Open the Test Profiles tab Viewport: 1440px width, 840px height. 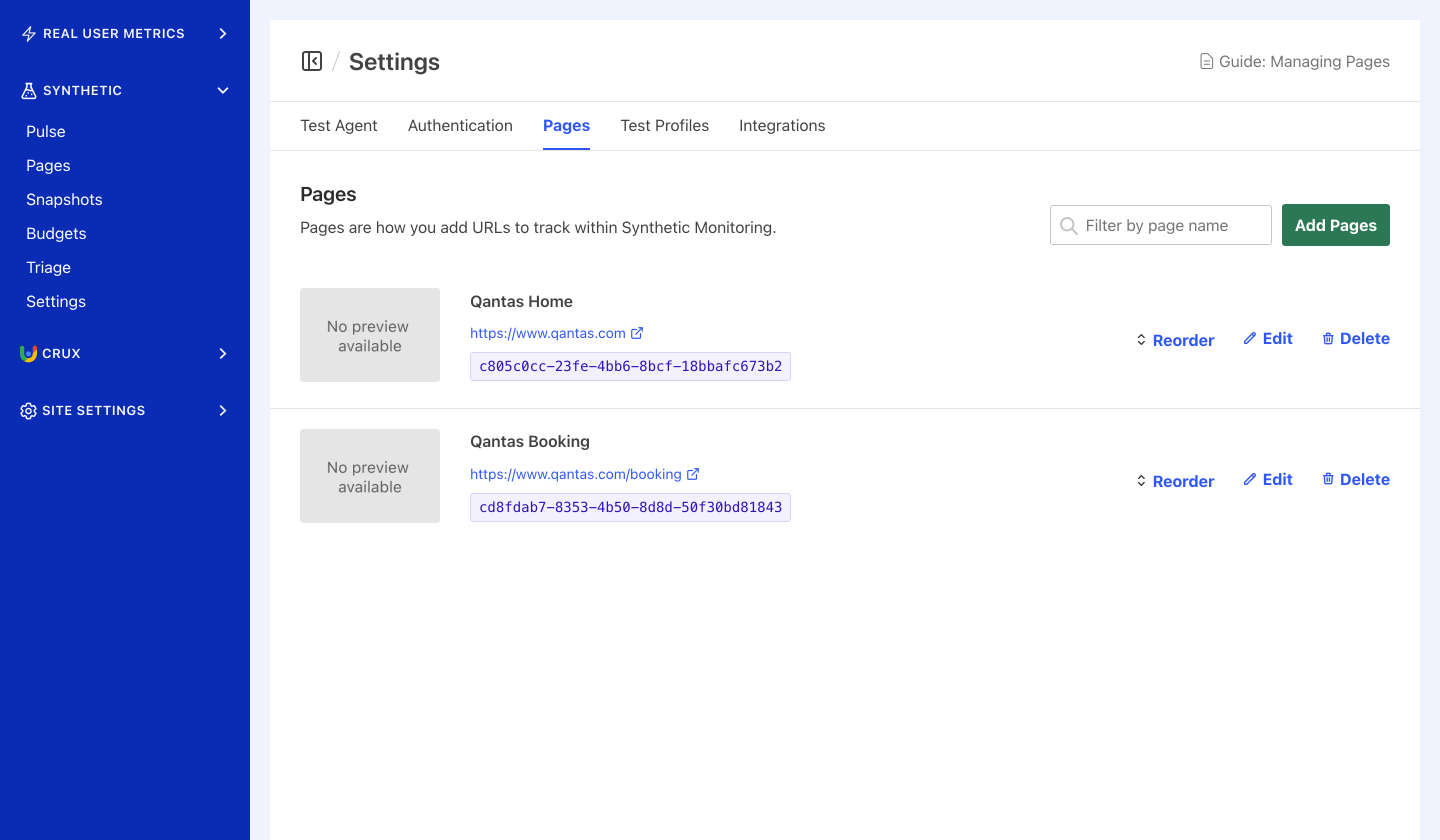[664, 125]
